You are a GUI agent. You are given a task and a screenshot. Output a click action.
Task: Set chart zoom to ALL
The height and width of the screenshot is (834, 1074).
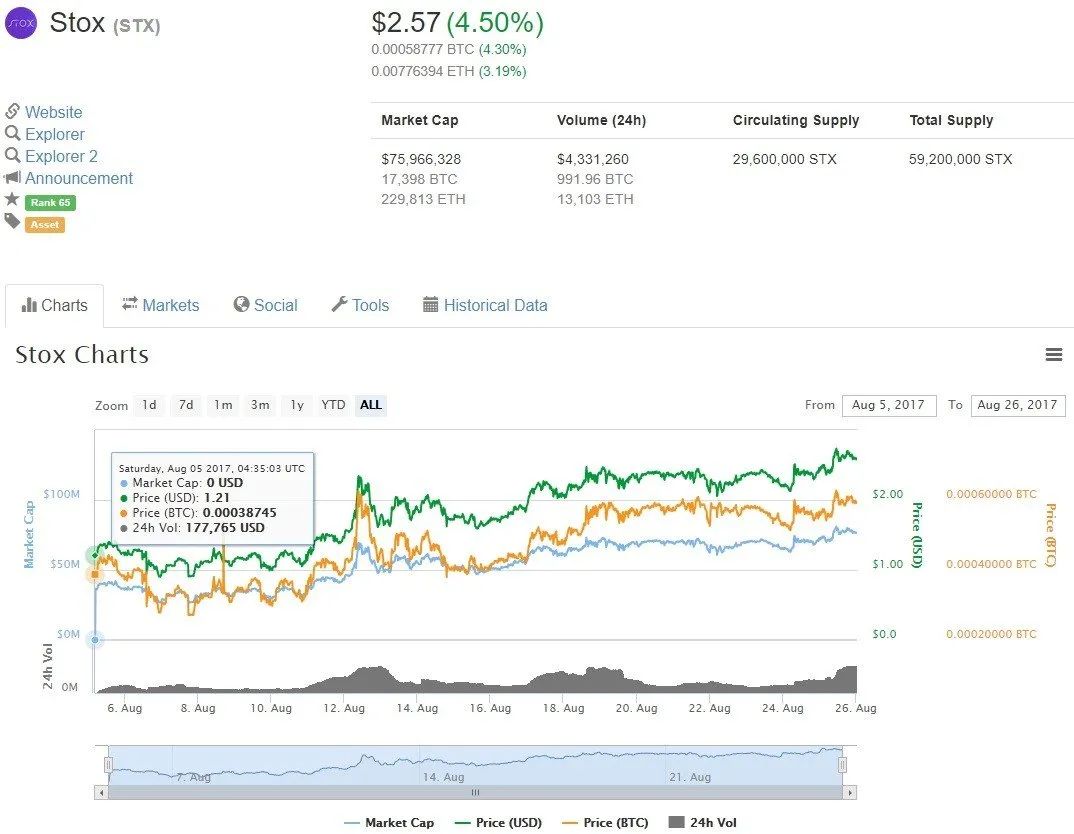371,405
